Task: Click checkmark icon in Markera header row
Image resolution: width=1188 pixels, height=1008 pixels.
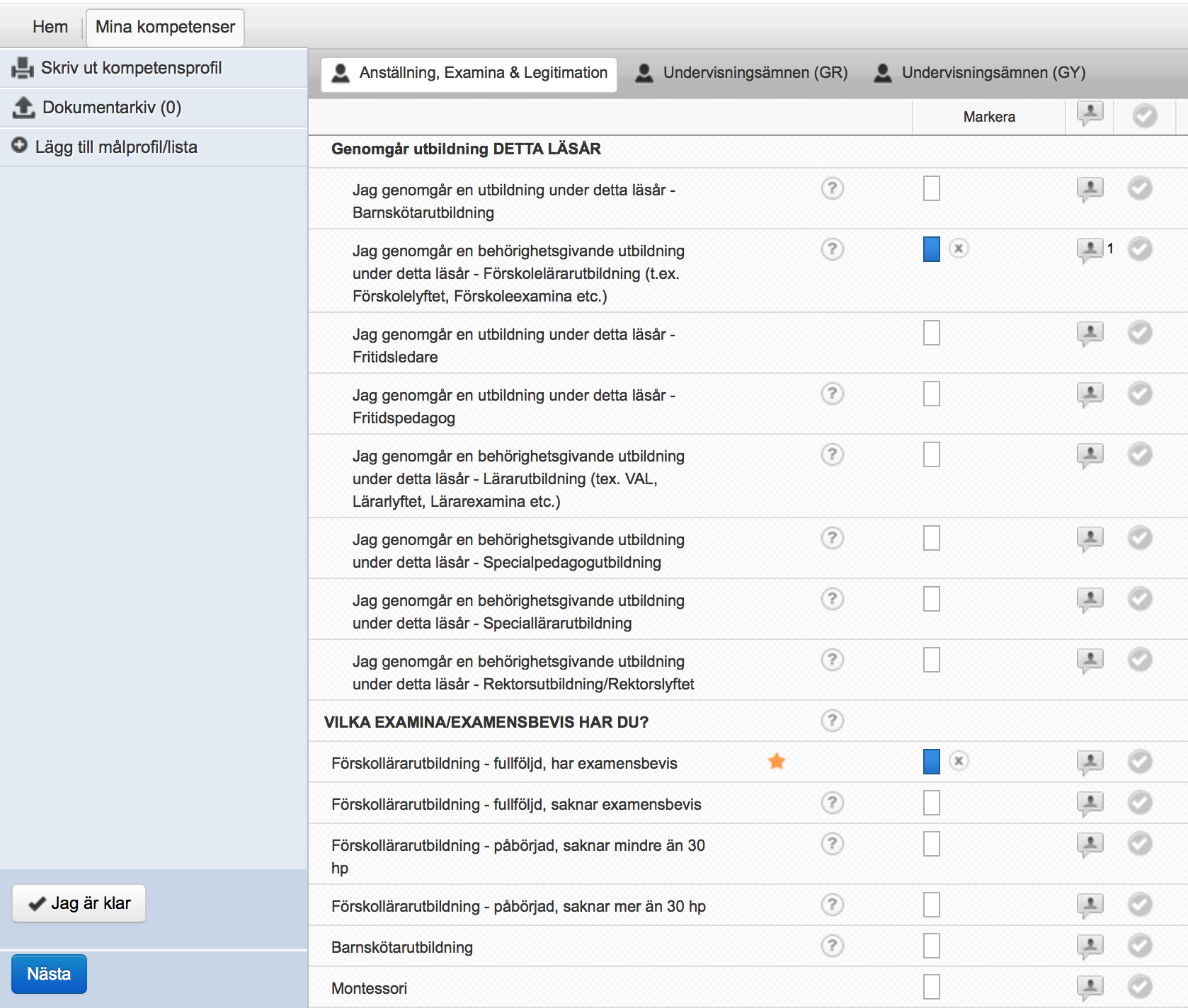Action: 1145,115
